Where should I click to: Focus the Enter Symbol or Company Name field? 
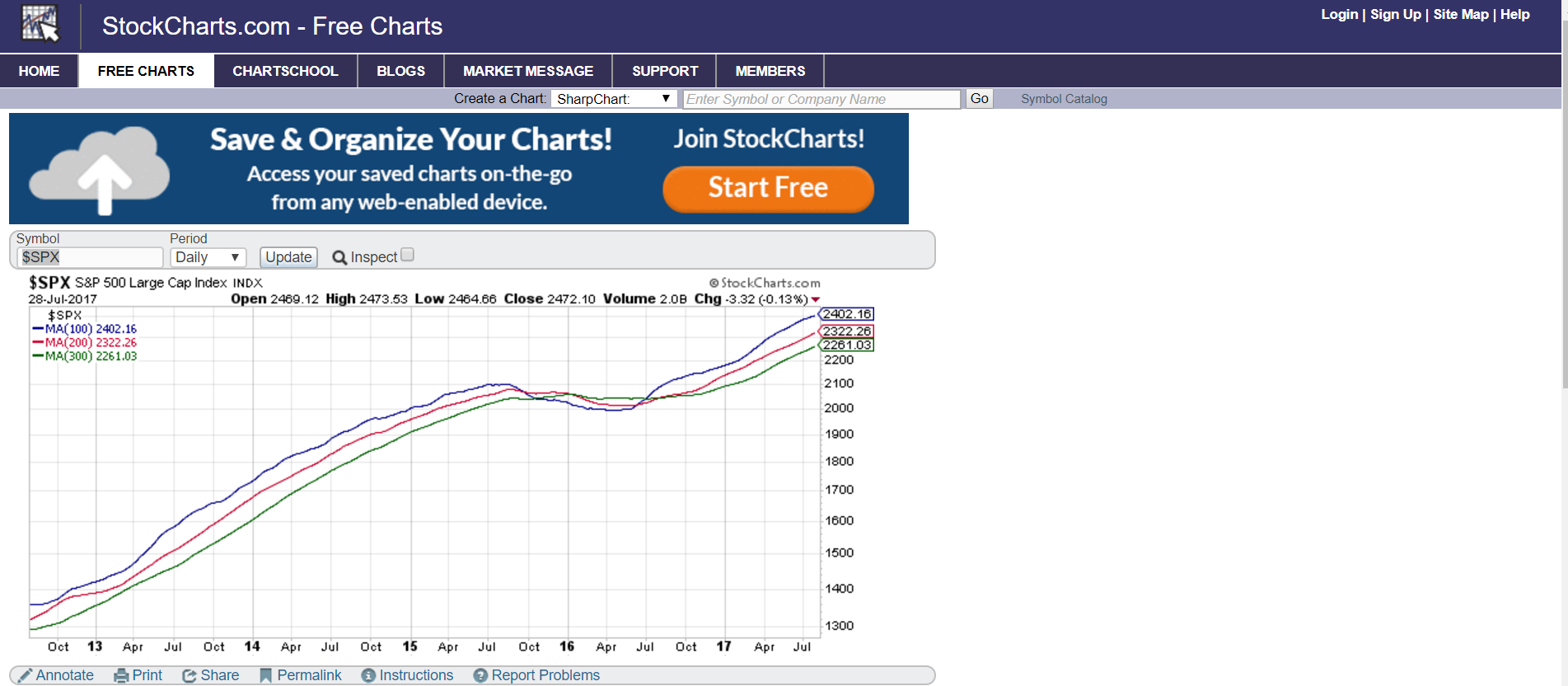pyautogui.click(x=821, y=99)
